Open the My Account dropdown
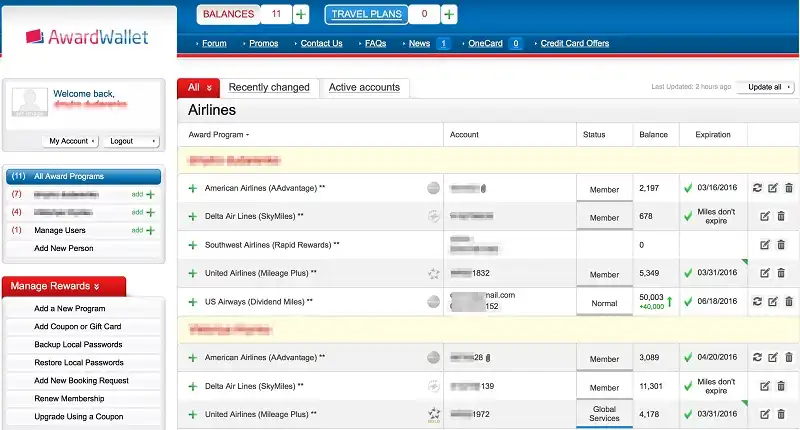Viewport: 800px width, 430px height. [x=73, y=141]
